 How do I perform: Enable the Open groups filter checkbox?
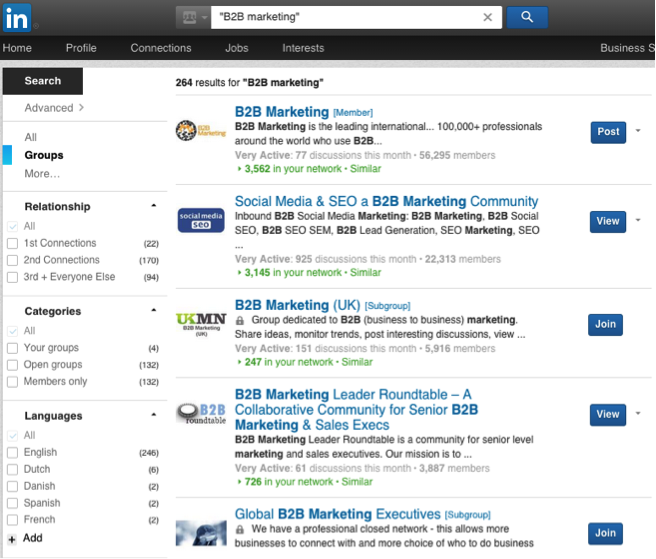(x=12, y=365)
